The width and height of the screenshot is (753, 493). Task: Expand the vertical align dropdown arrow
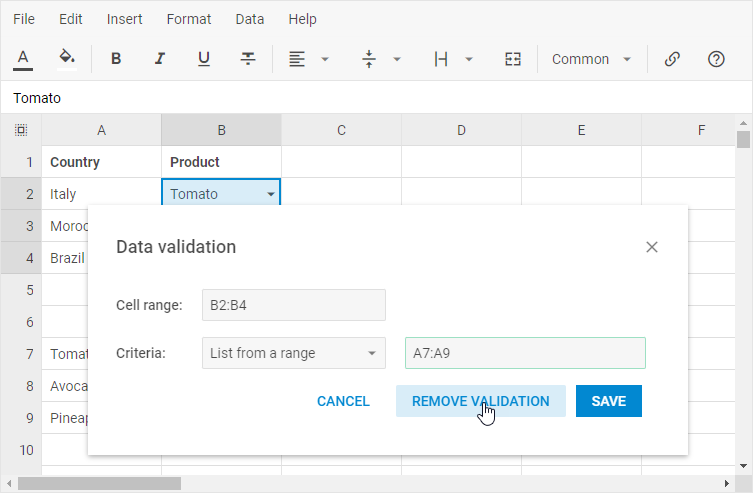coord(397,60)
